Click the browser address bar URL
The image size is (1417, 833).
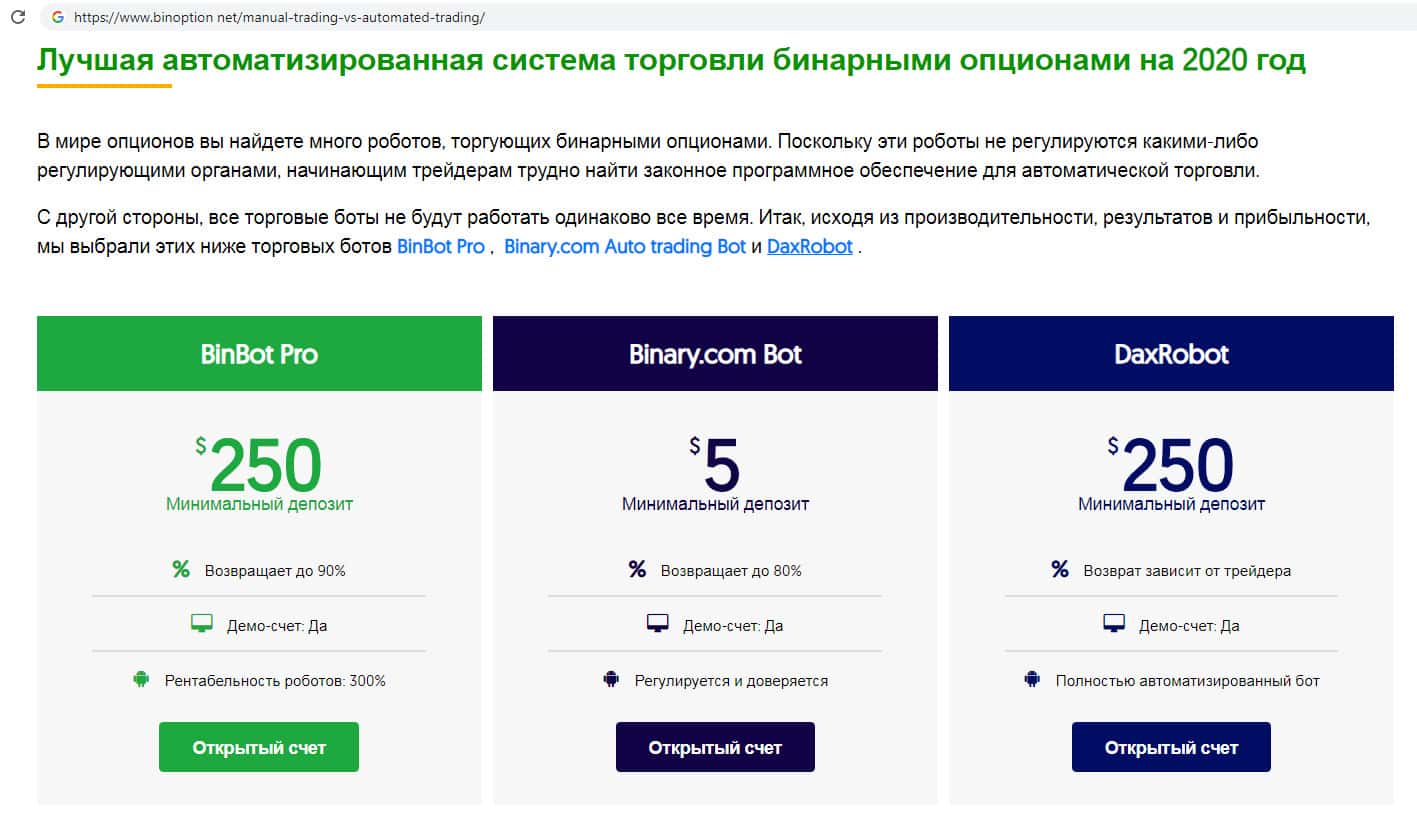[x=280, y=17]
